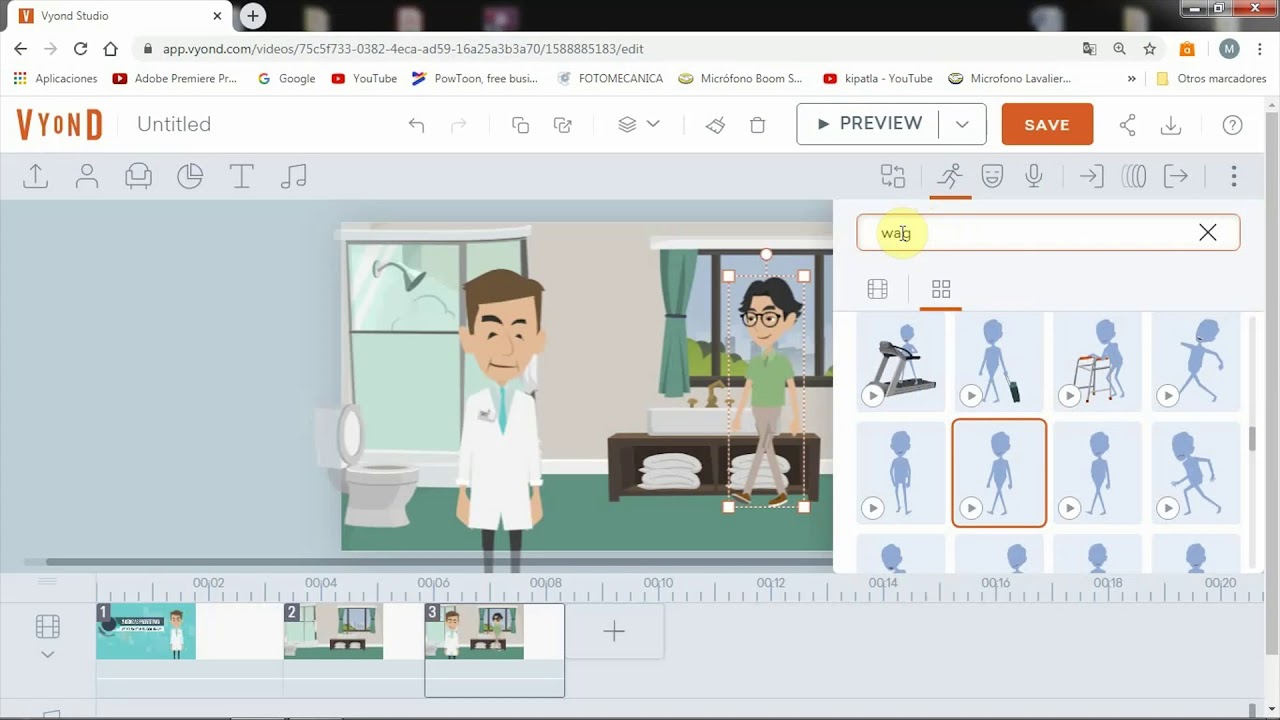Click the Motion path icon

[1133, 176]
